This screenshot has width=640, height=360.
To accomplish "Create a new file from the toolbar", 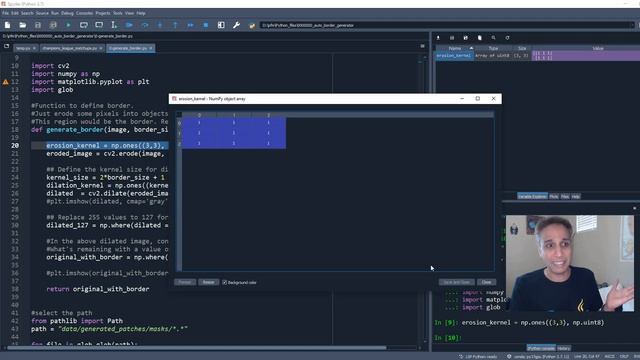I will [7, 25].
